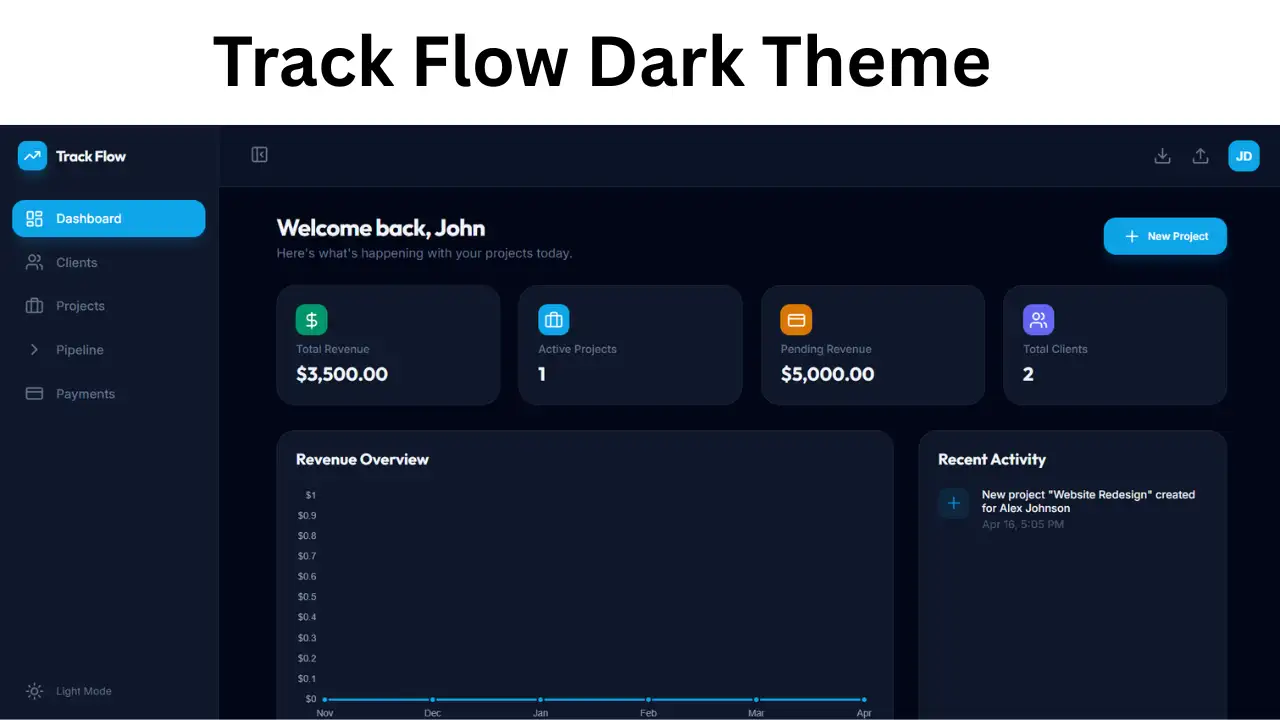Image resolution: width=1280 pixels, height=720 pixels.
Task: Click the blue briefcase Active Projects icon
Action: coord(554,320)
